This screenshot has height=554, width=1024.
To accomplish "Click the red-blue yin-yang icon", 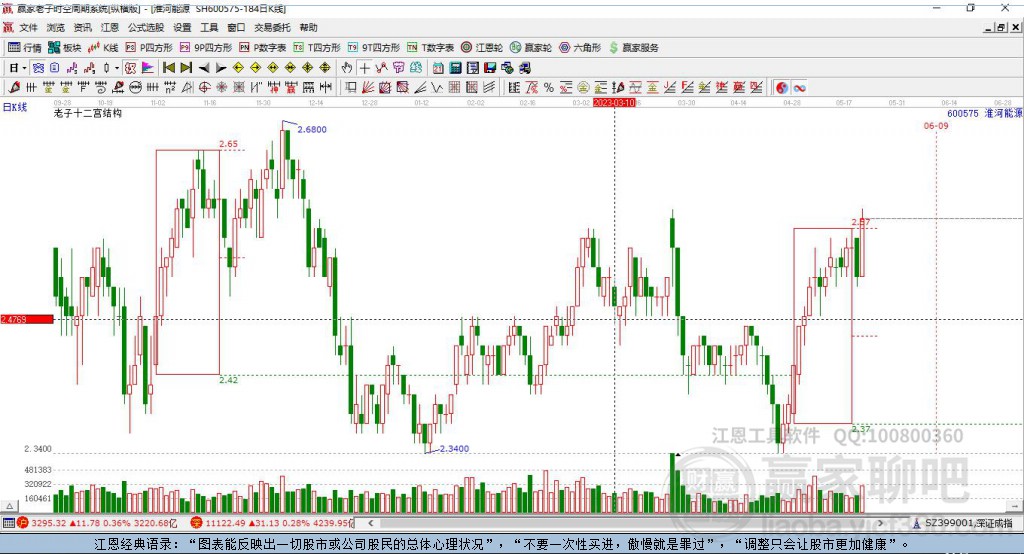I will [782, 88].
